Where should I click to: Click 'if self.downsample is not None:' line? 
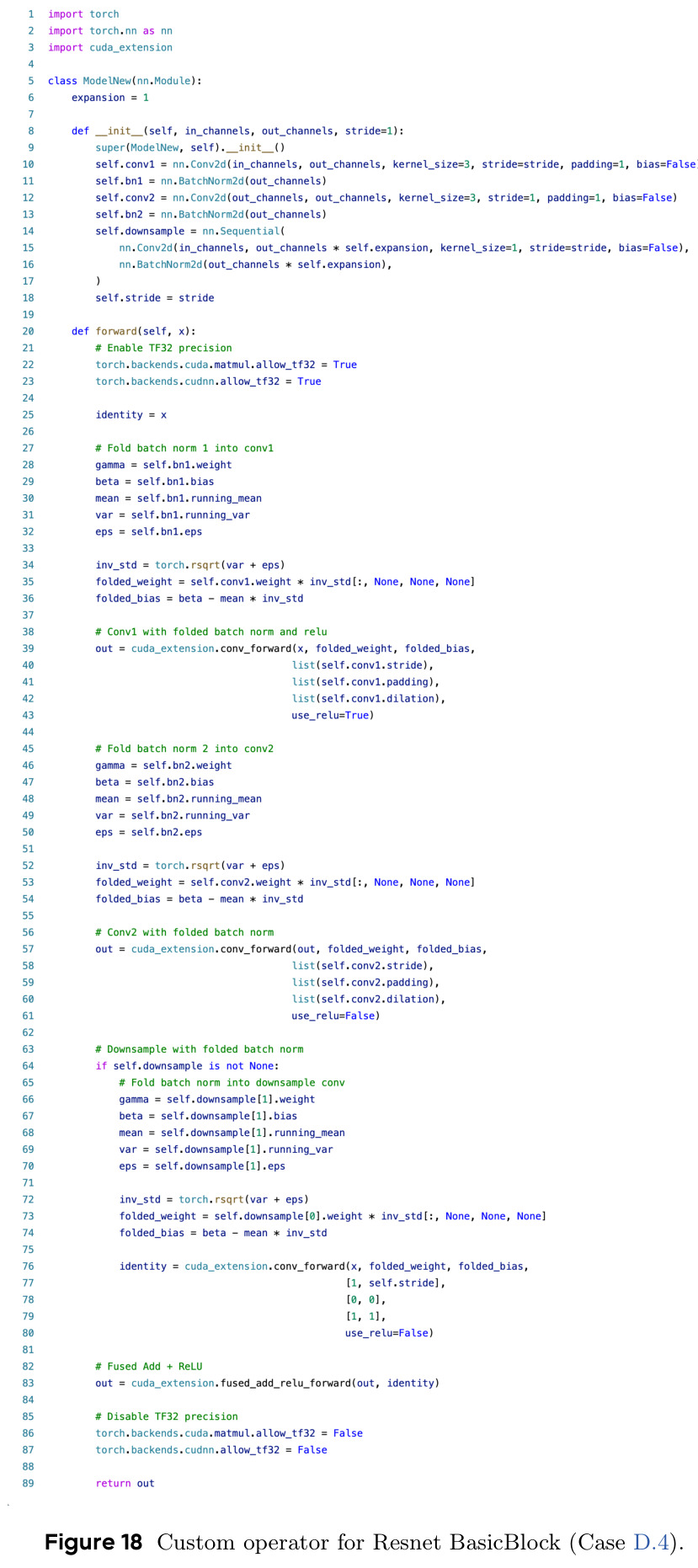click(187, 1066)
